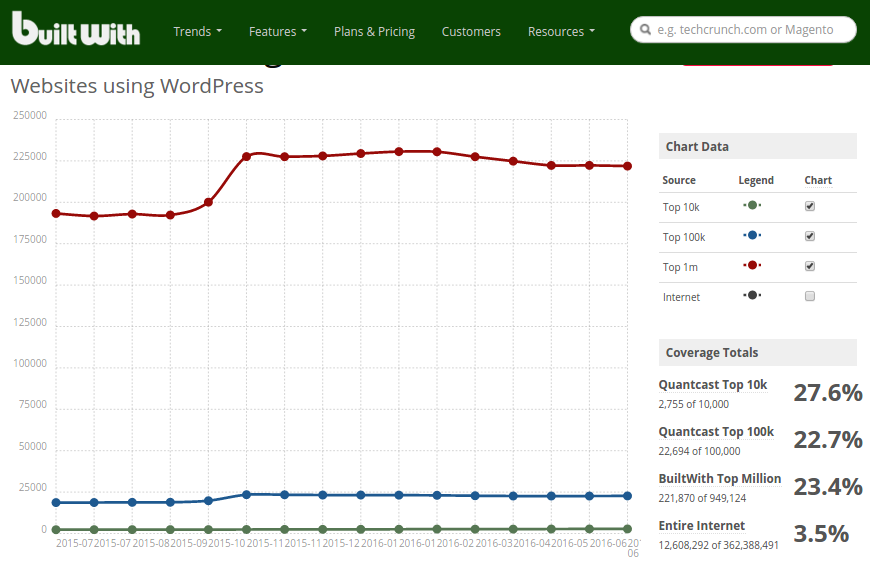Click the BuiltWith logo
Screen dimensions: 870x569
tap(75, 28)
